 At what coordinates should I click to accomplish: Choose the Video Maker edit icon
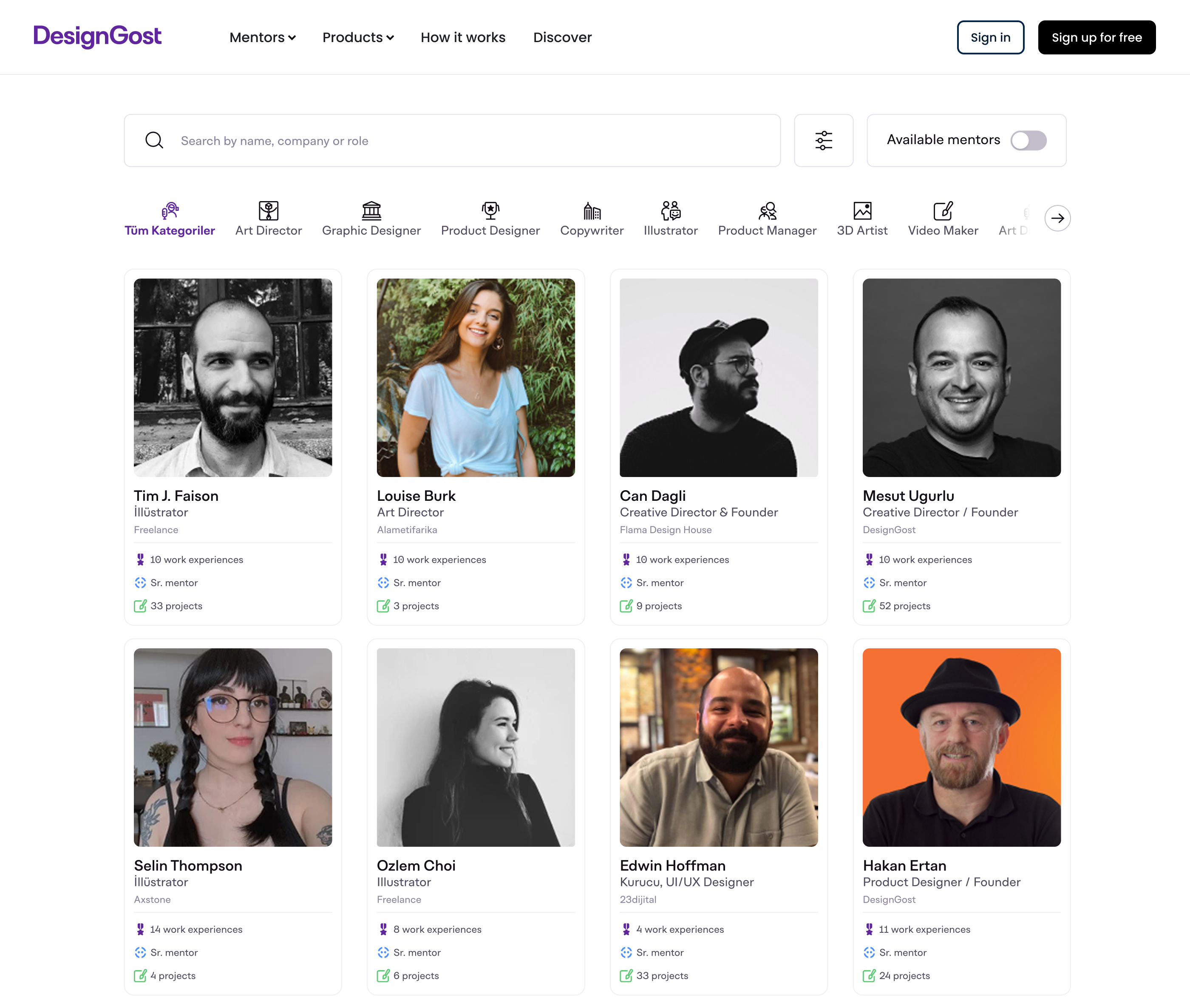[x=943, y=211]
